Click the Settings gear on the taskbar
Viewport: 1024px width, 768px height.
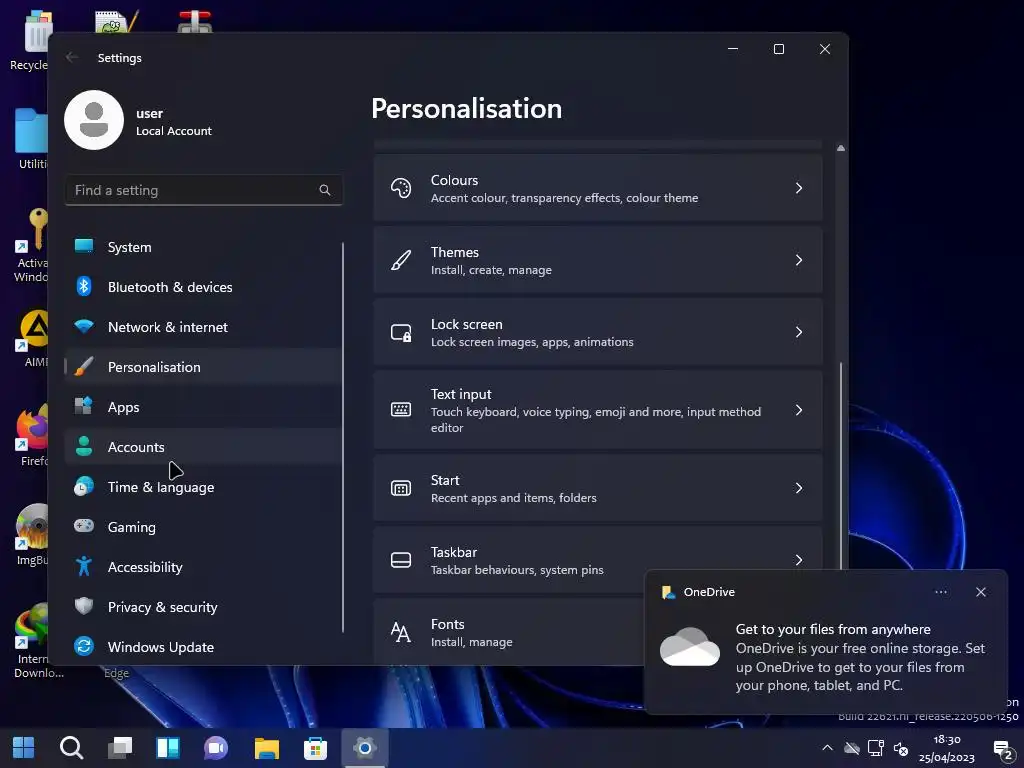[364, 748]
